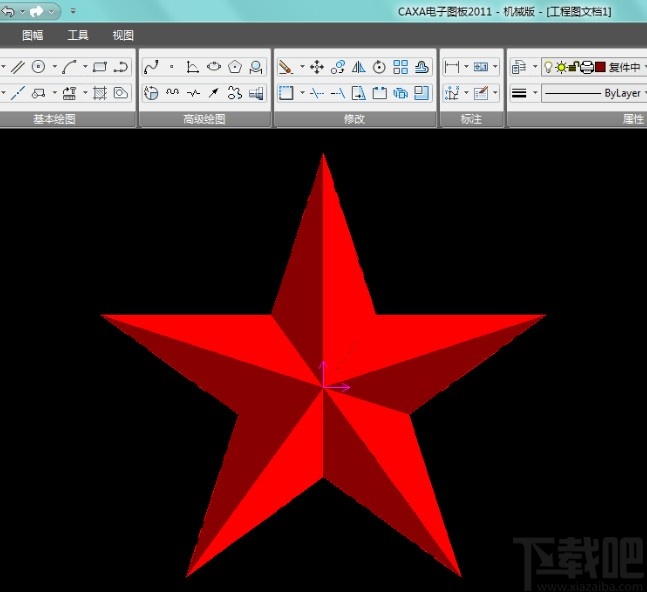Open the 图幅 menu
Viewport: 647px width, 592px height.
(x=33, y=35)
